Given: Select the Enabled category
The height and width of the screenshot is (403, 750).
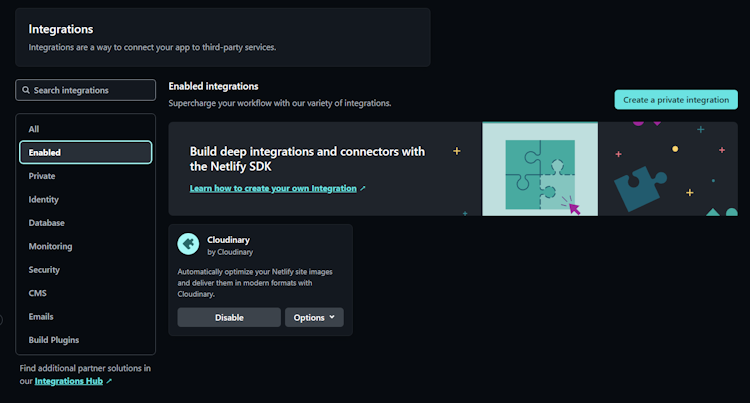Looking at the screenshot, I should [86, 152].
